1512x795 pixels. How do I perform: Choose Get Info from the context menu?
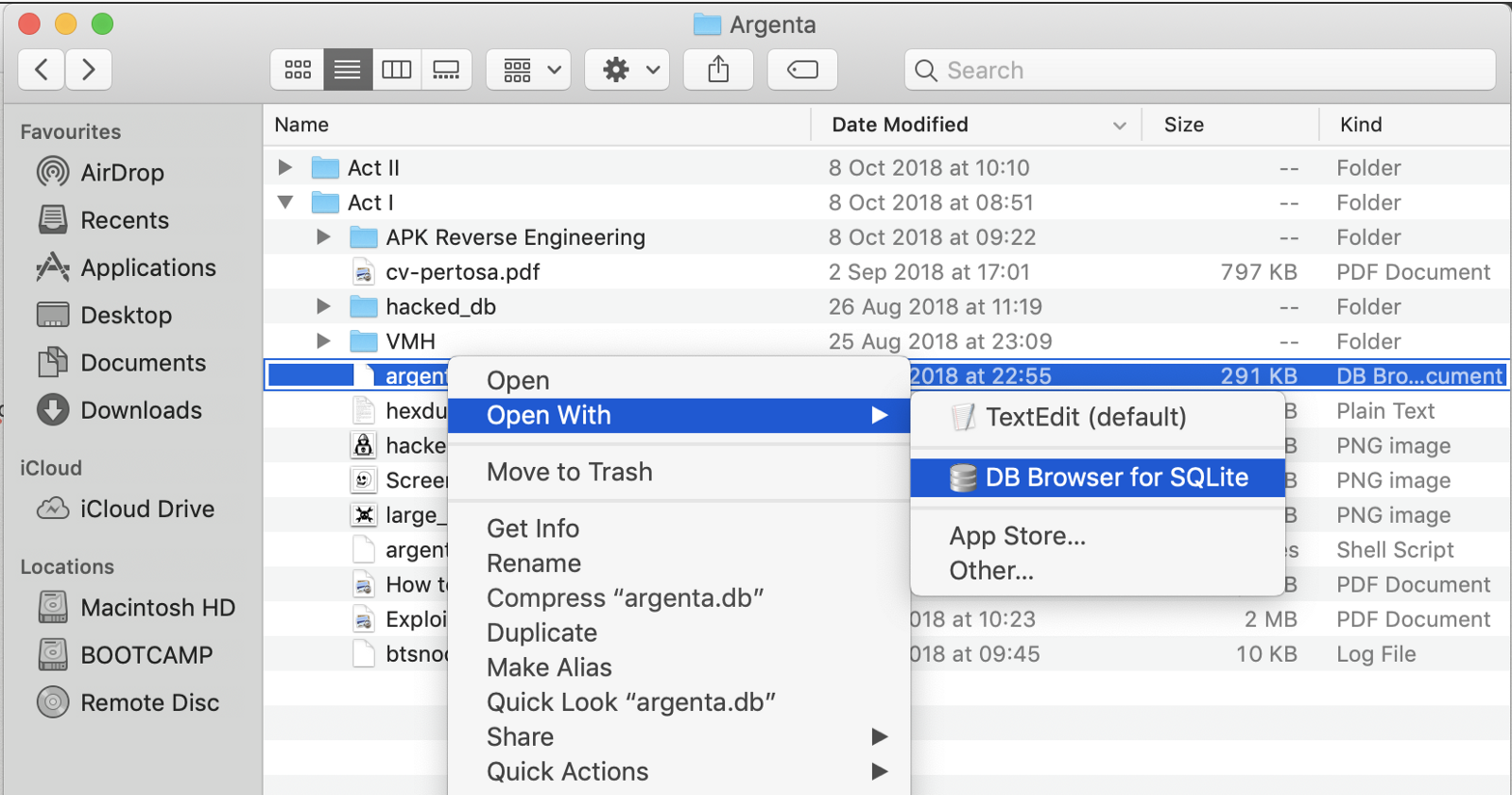[679, 528]
